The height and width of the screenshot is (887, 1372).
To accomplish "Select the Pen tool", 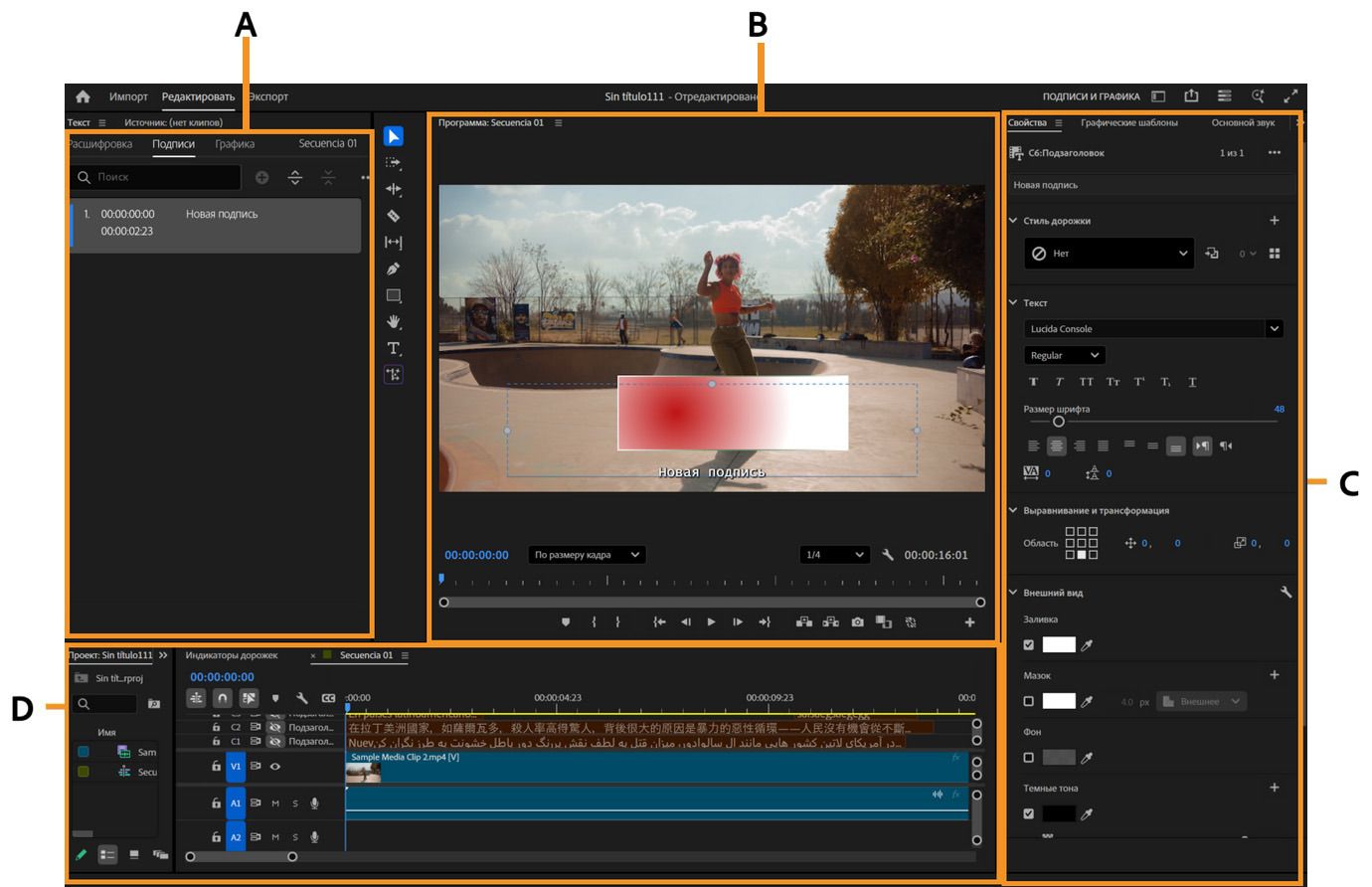I will [393, 268].
